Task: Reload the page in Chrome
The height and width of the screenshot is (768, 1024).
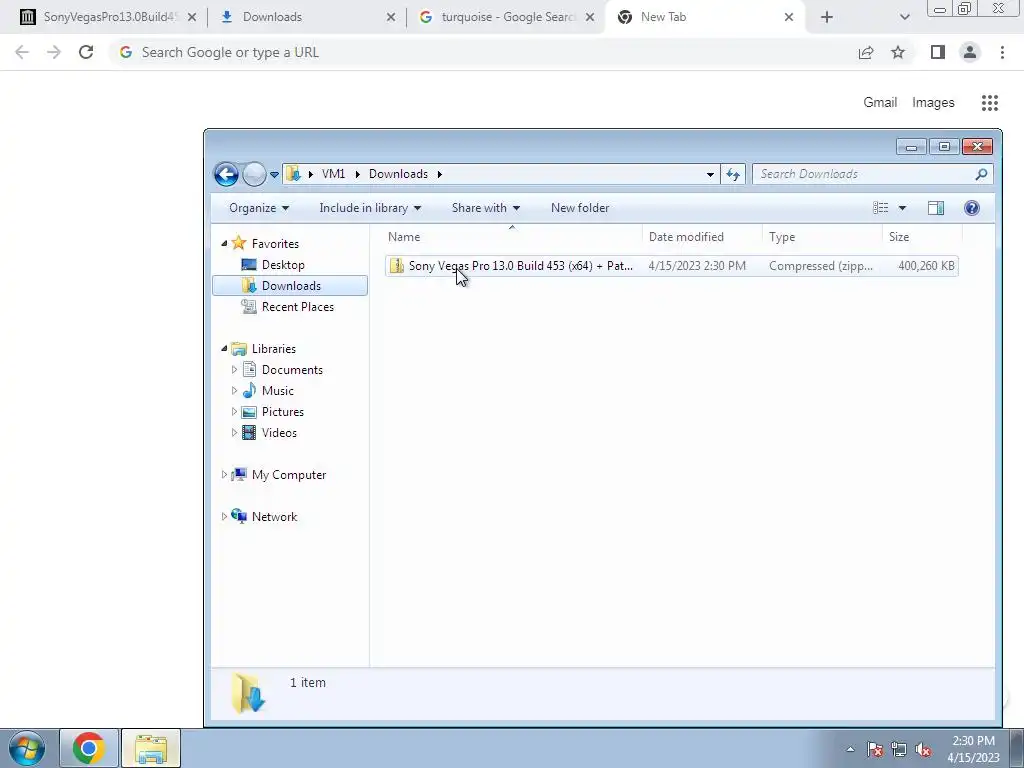Action: point(86,52)
